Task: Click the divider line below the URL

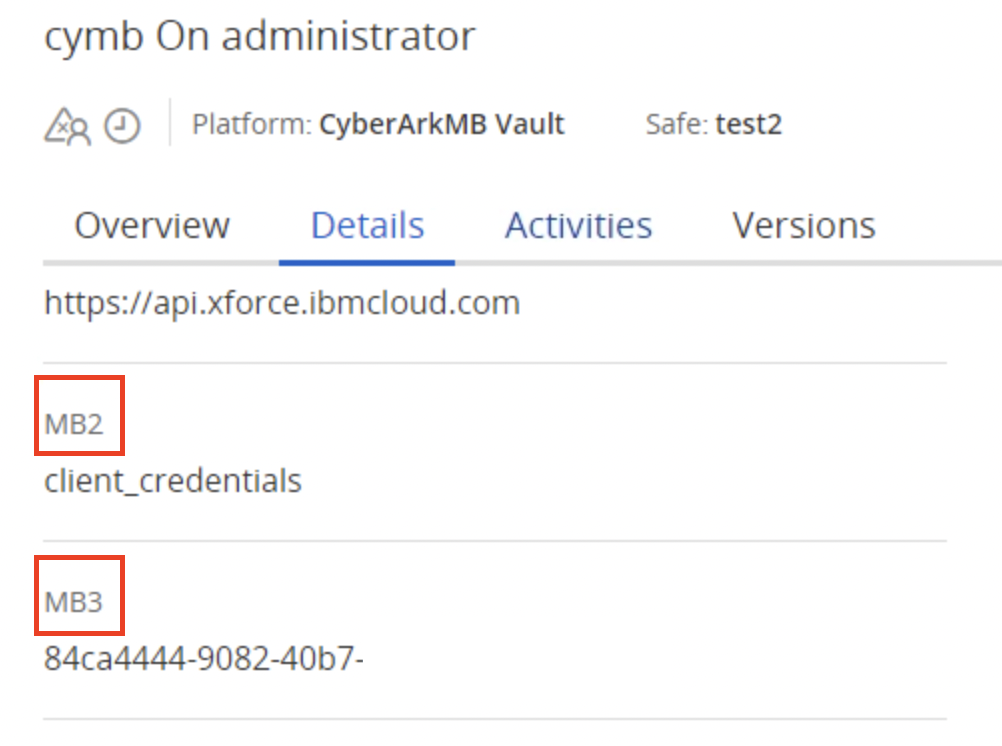Action: (x=495, y=363)
